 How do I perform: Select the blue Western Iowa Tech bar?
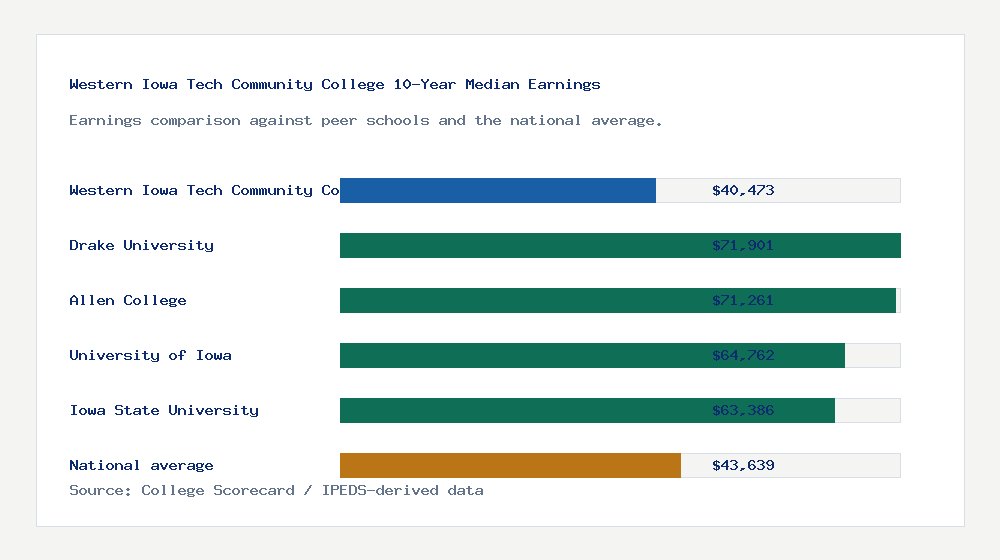click(x=497, y=191)
